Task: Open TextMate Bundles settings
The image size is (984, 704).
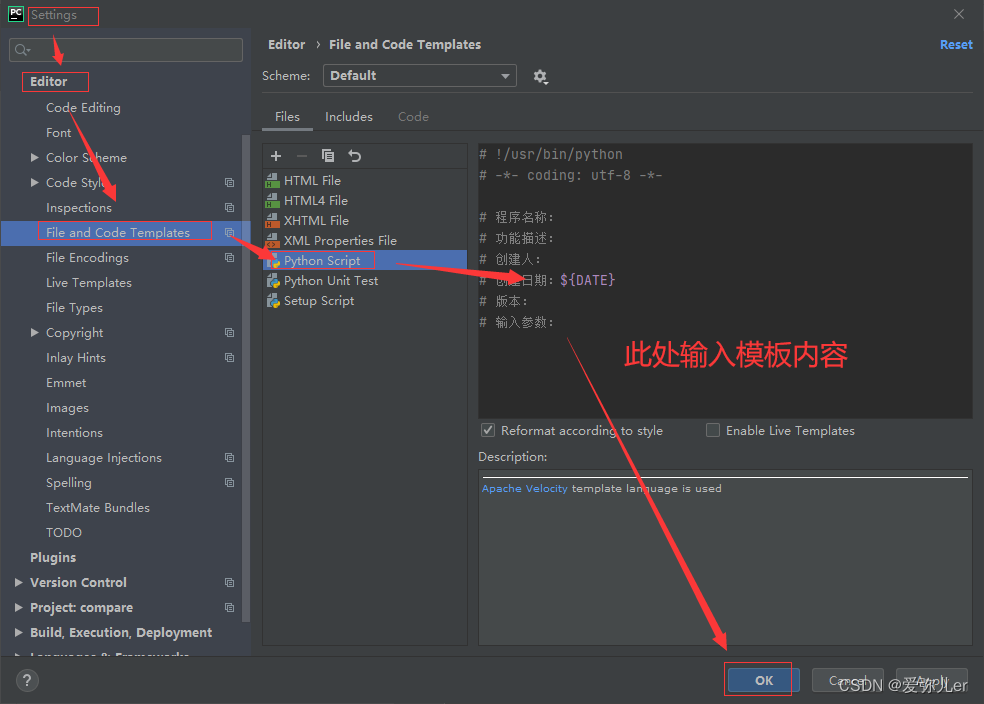Action: point(98,508)
